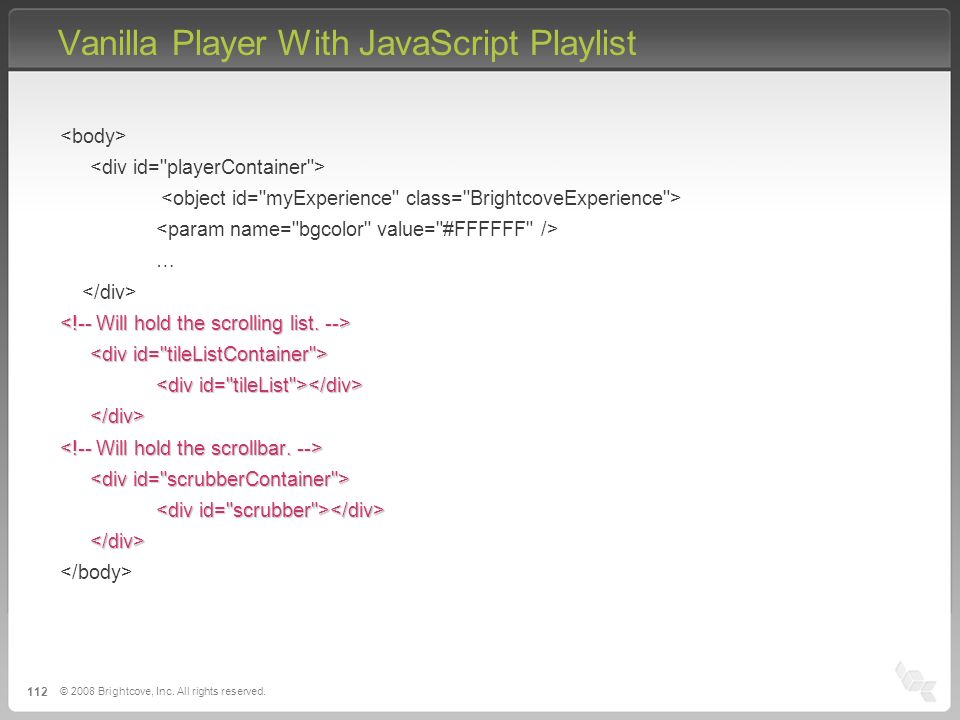Select the div id="playerContainer" line

pos(208,167)
